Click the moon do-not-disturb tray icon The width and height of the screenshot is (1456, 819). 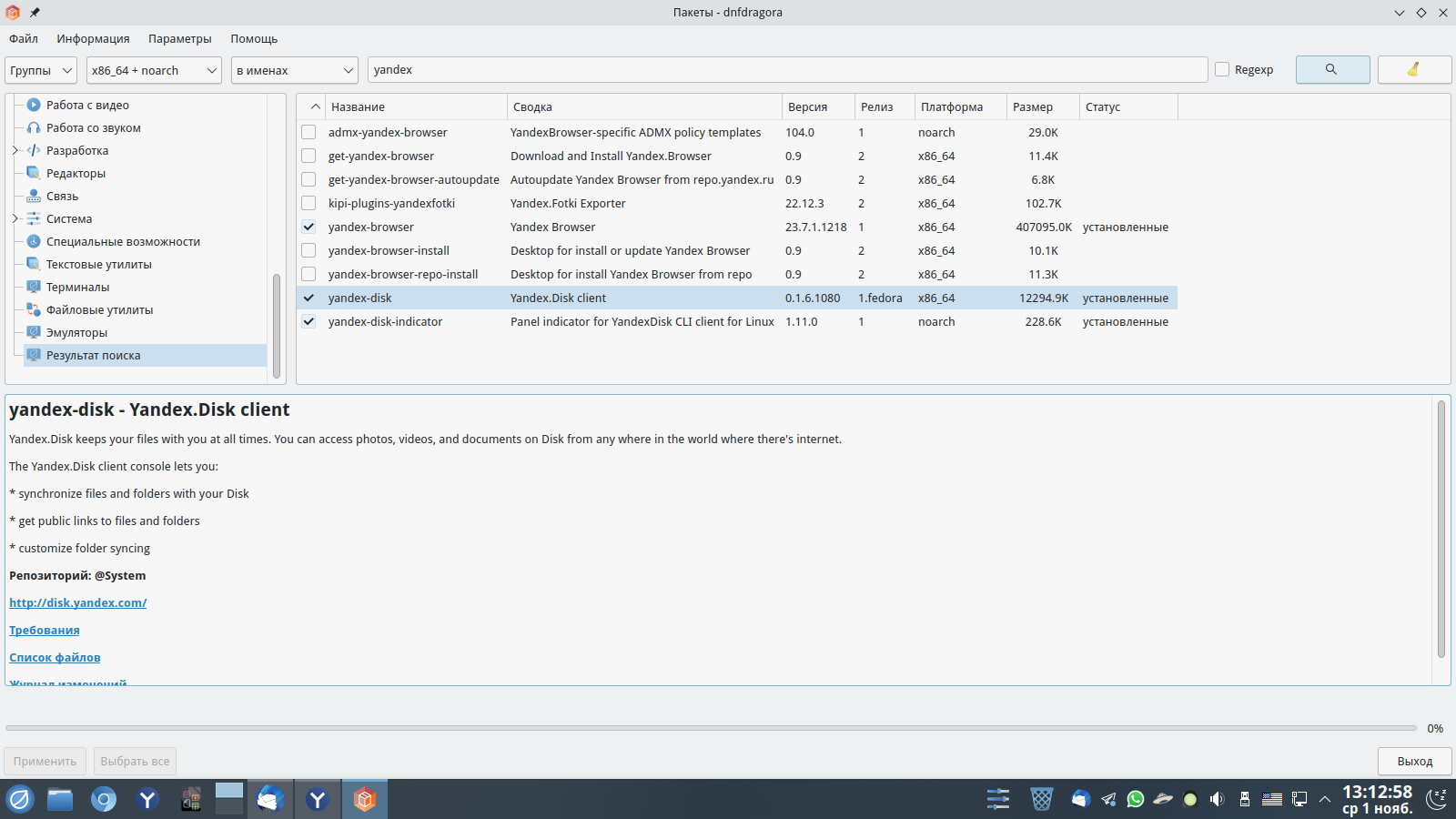click(1436, 799)
